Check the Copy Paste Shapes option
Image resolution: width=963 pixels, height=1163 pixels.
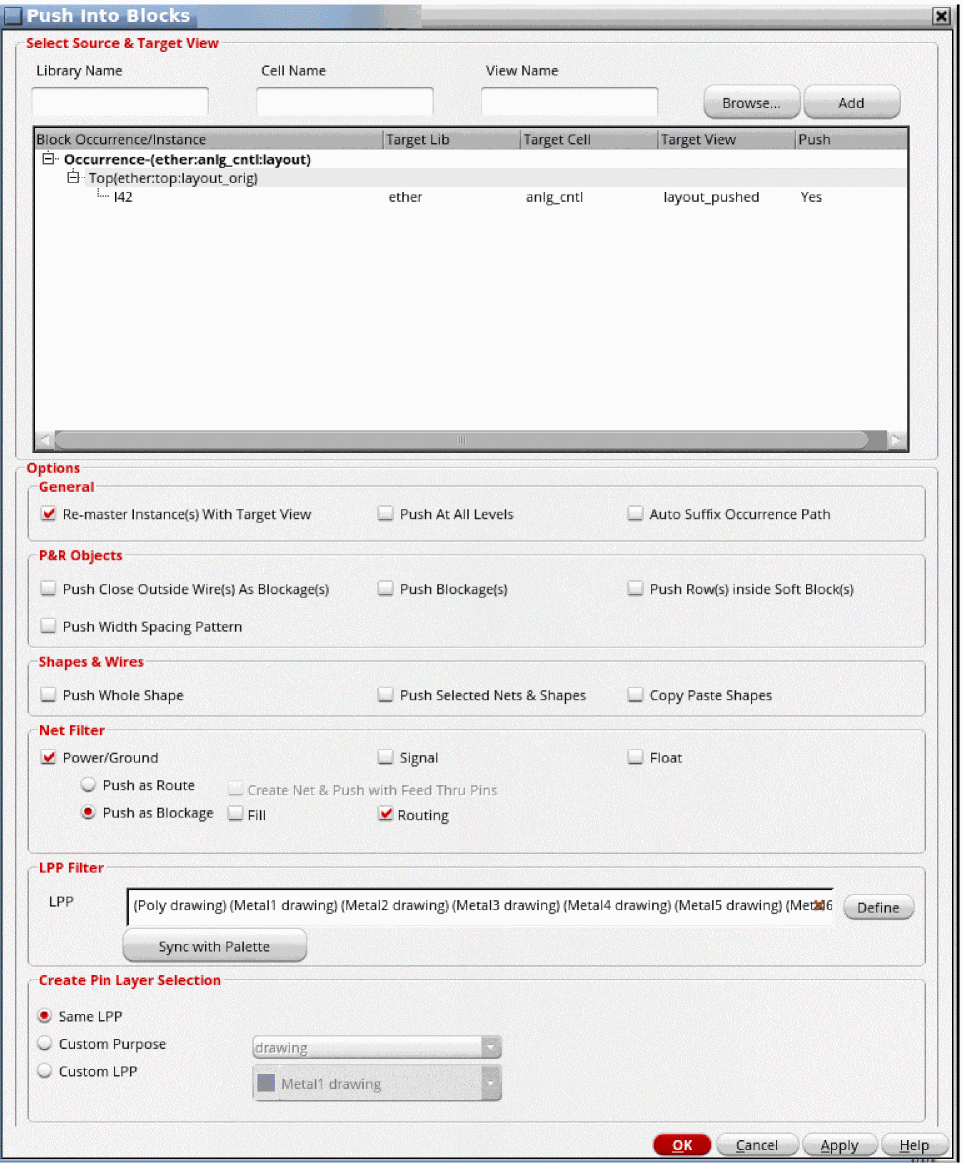pos(635,694)
